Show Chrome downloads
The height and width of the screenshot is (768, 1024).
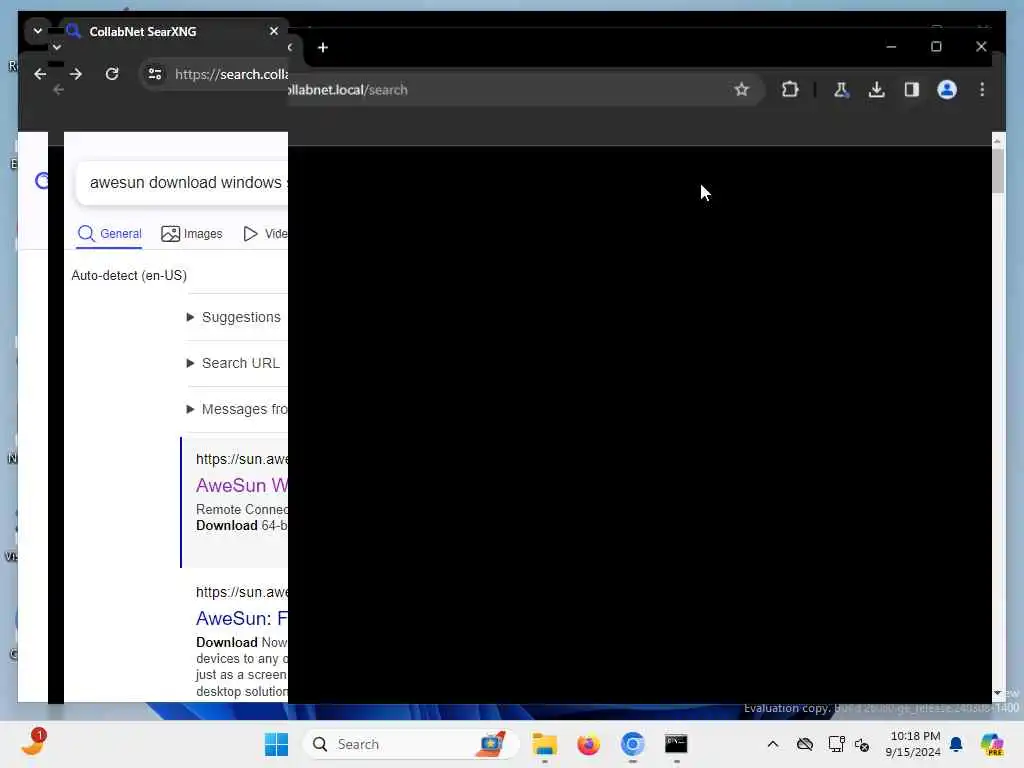[x=876, y=89]
